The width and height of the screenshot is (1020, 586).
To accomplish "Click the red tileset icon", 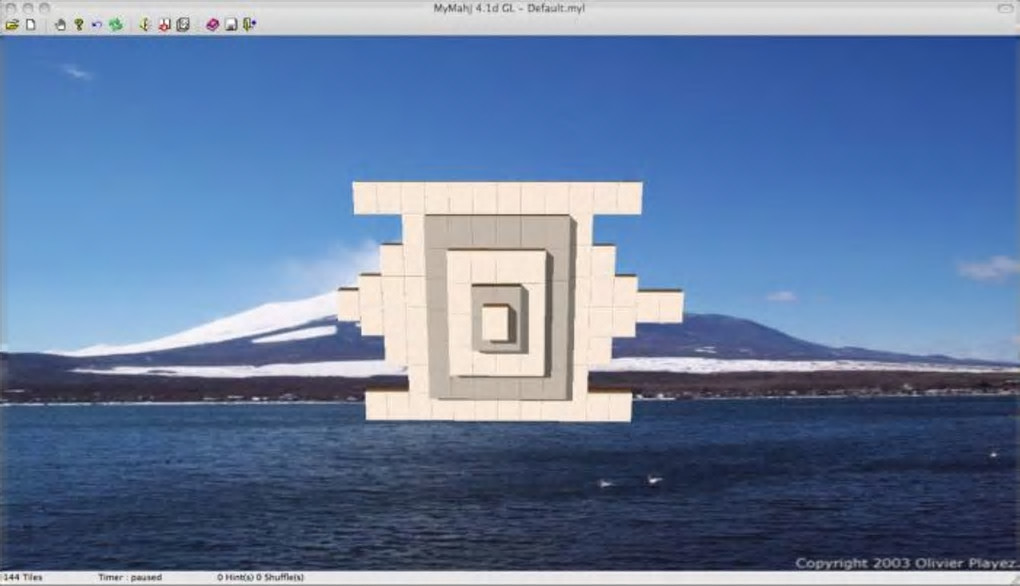I will (165, 25).
